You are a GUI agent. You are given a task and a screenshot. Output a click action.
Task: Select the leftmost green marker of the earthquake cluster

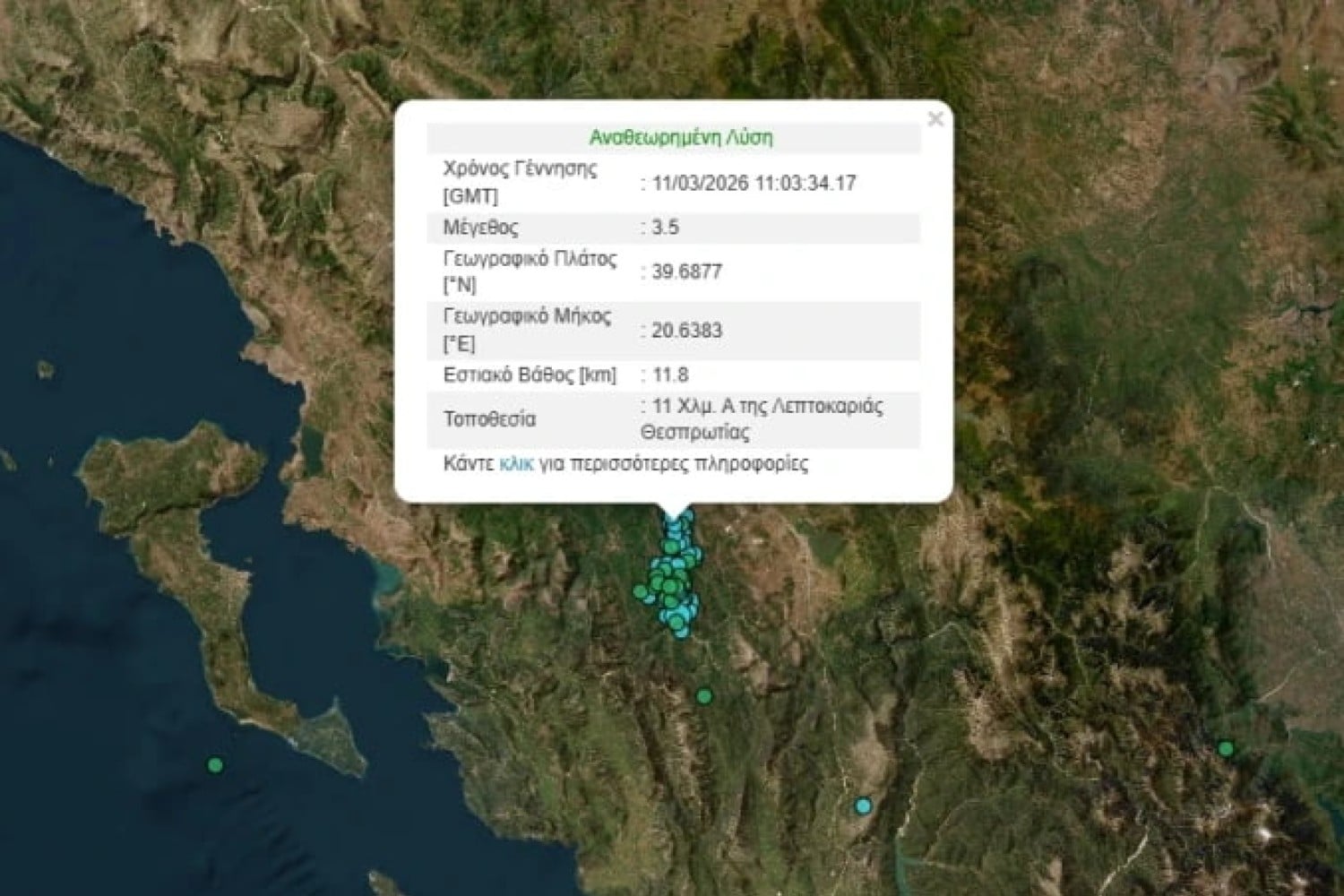641,591
